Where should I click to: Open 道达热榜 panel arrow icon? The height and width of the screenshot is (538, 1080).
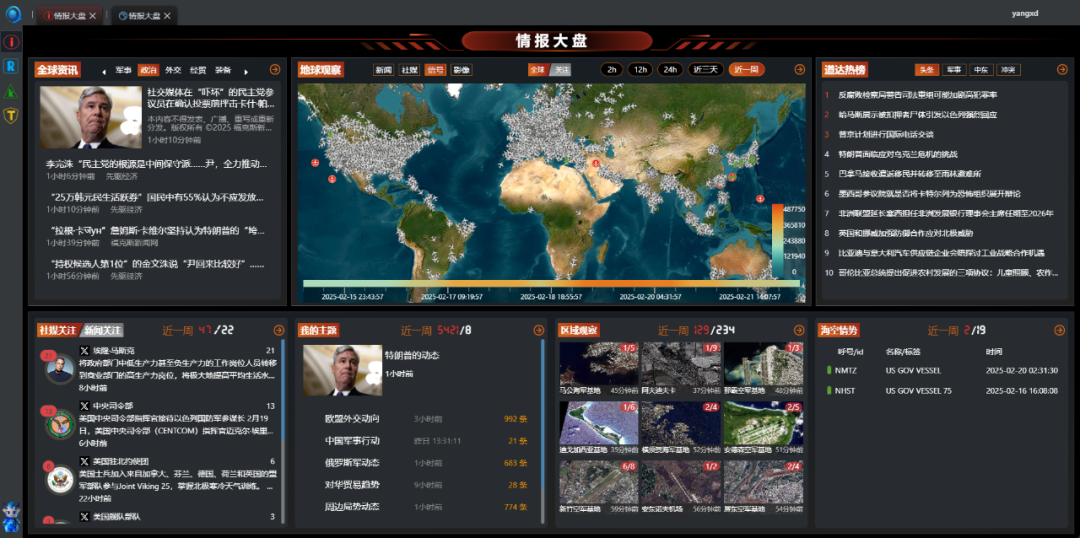pyautogui.click(x=1062, y=70)
